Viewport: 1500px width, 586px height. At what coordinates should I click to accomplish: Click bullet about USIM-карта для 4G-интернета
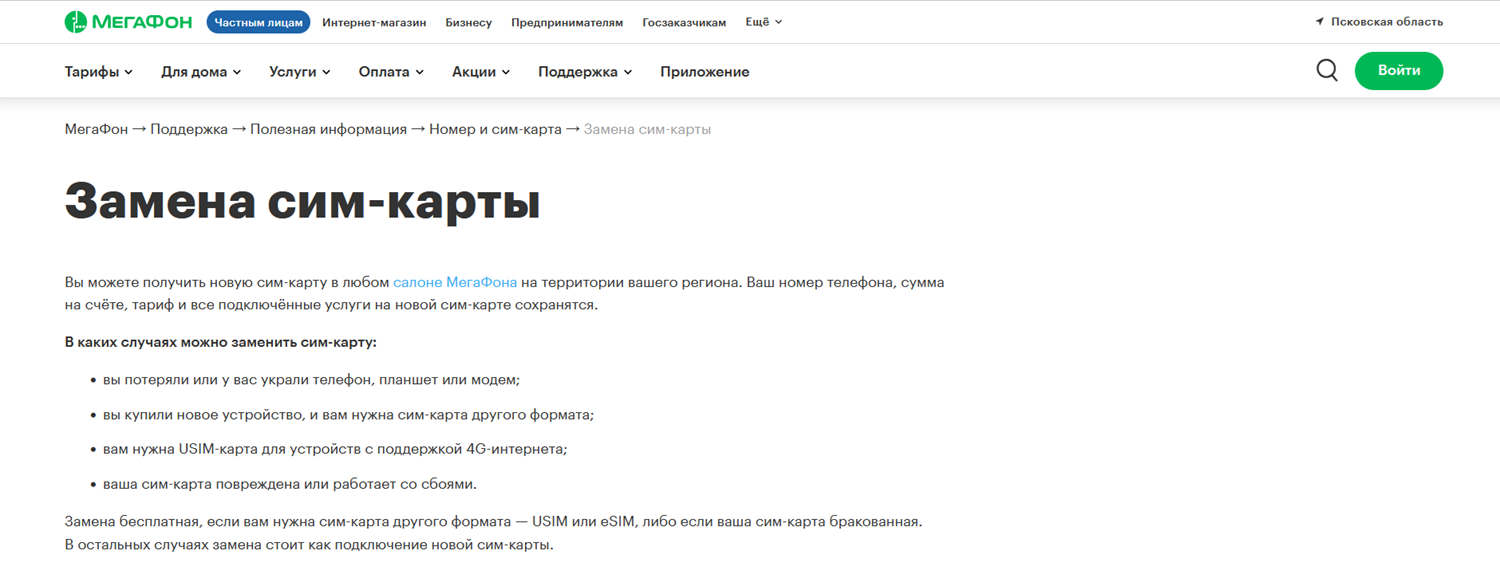[x=335, y=450]
